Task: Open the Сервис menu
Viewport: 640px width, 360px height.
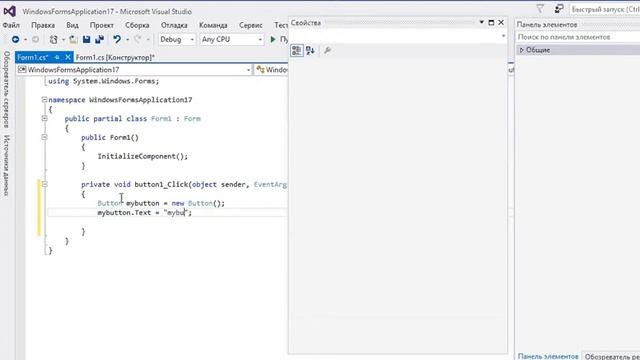Action: [x=251, y=25]
